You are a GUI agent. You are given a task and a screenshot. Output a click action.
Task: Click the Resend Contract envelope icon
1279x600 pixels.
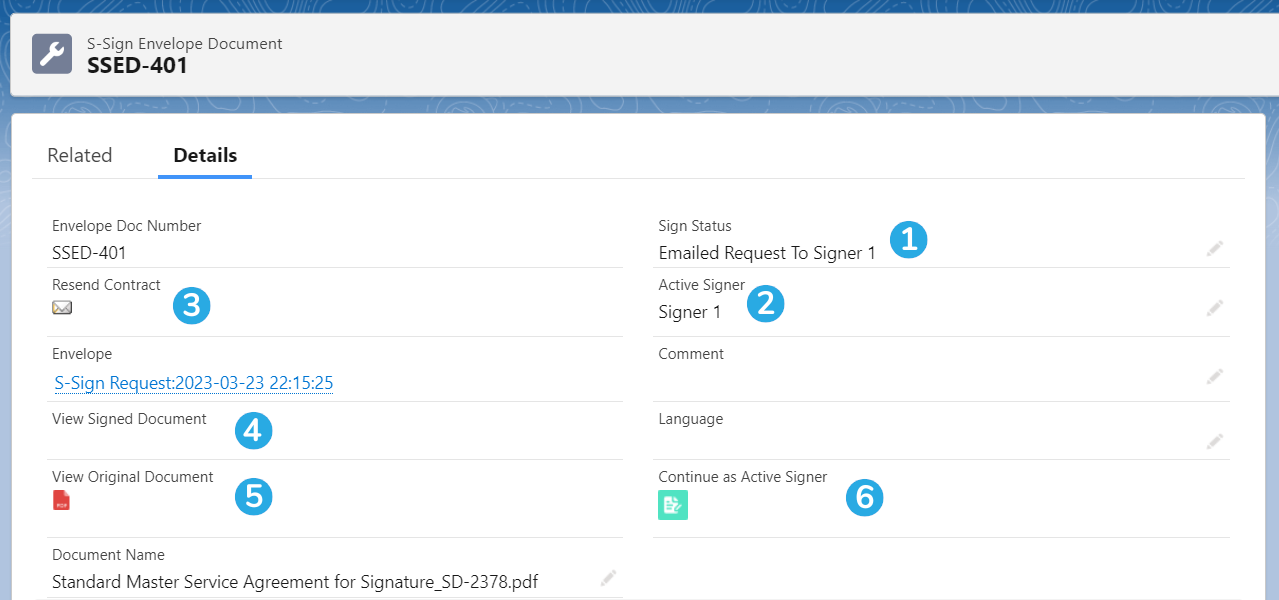point(62,308)
